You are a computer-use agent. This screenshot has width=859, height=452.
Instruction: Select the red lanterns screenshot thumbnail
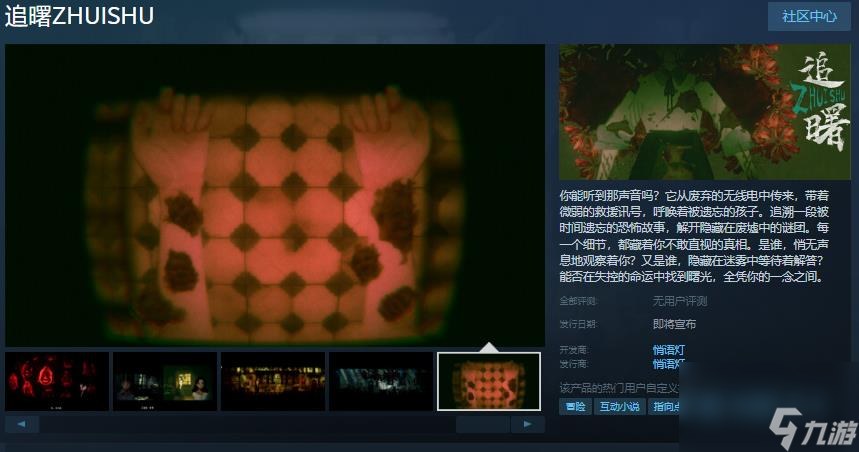(x=57, y=381)
